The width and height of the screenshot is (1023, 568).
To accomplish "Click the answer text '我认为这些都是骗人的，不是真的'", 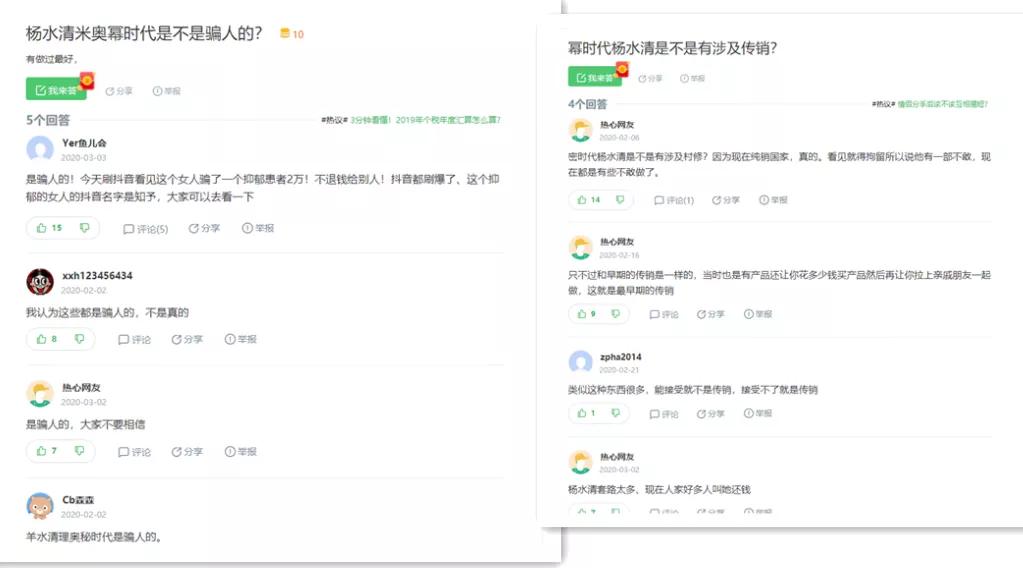I will pyautogui.click(x=107, y=313).
